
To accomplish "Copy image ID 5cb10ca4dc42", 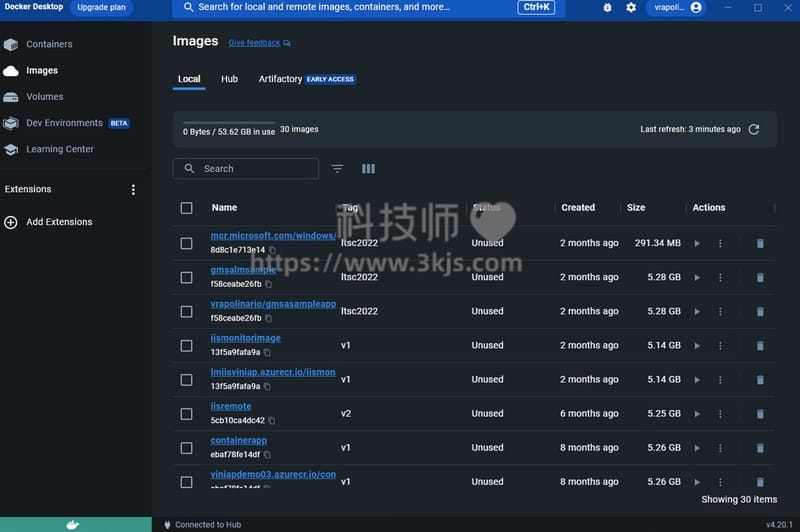I will click(271, 421).
